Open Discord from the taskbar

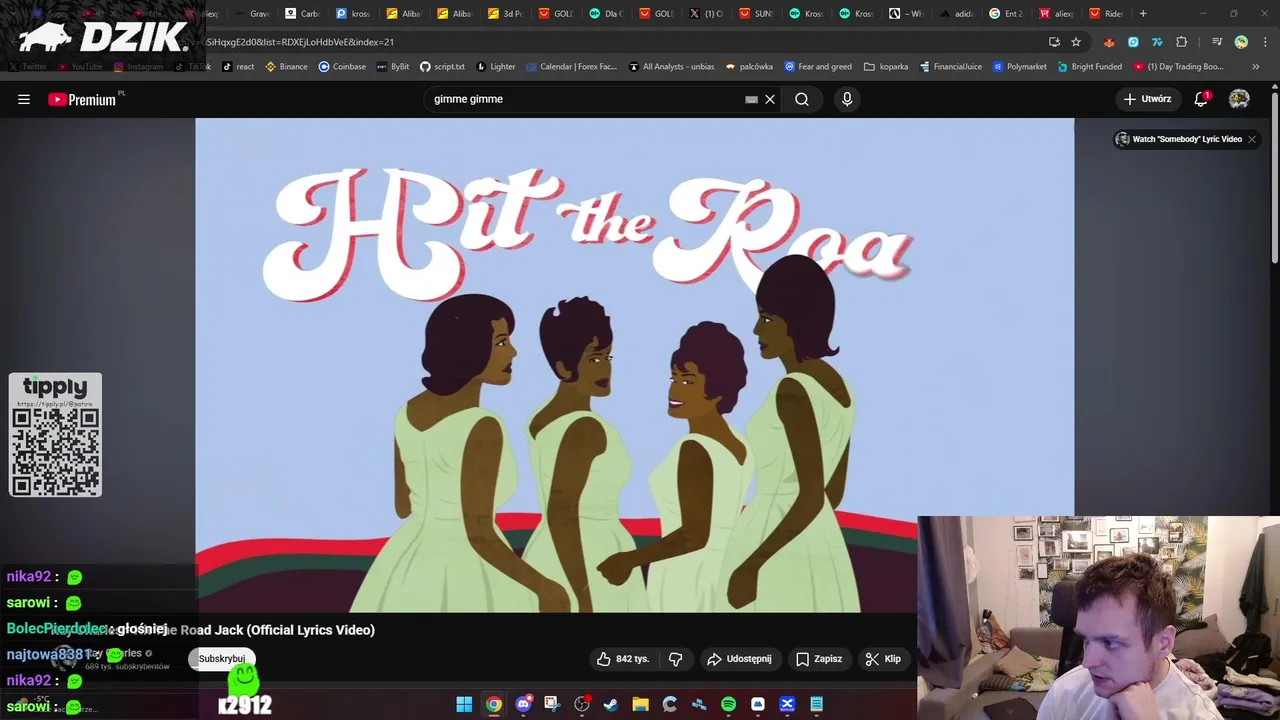523,704
